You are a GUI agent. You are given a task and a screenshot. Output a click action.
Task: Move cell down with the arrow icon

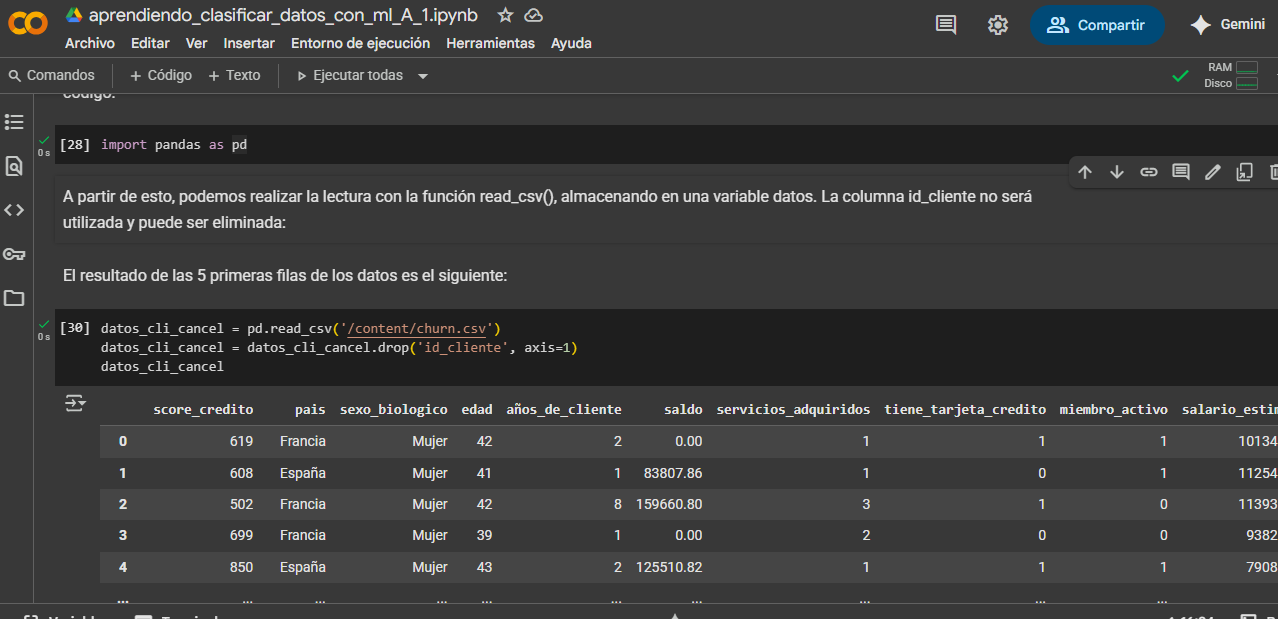pyautogui.click(x=1117, y=172)
